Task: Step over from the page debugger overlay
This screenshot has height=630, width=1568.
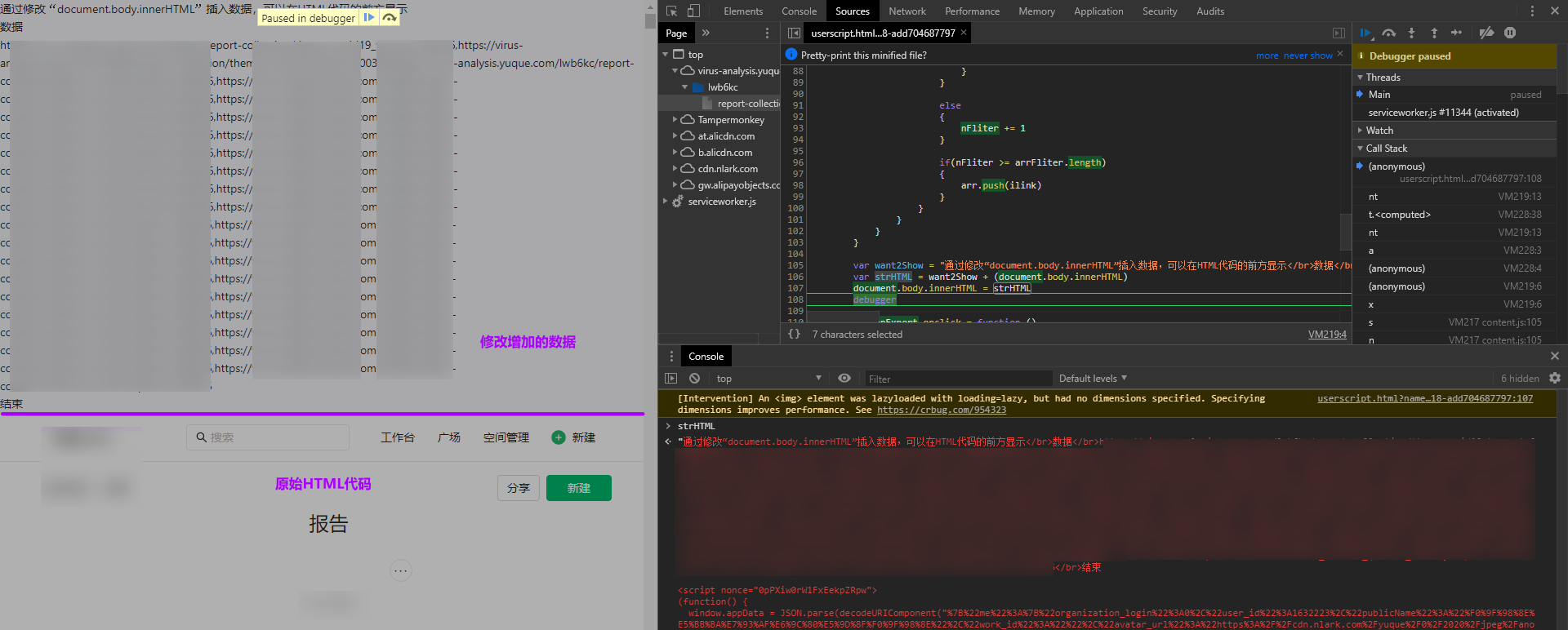Action: point(390,17)
